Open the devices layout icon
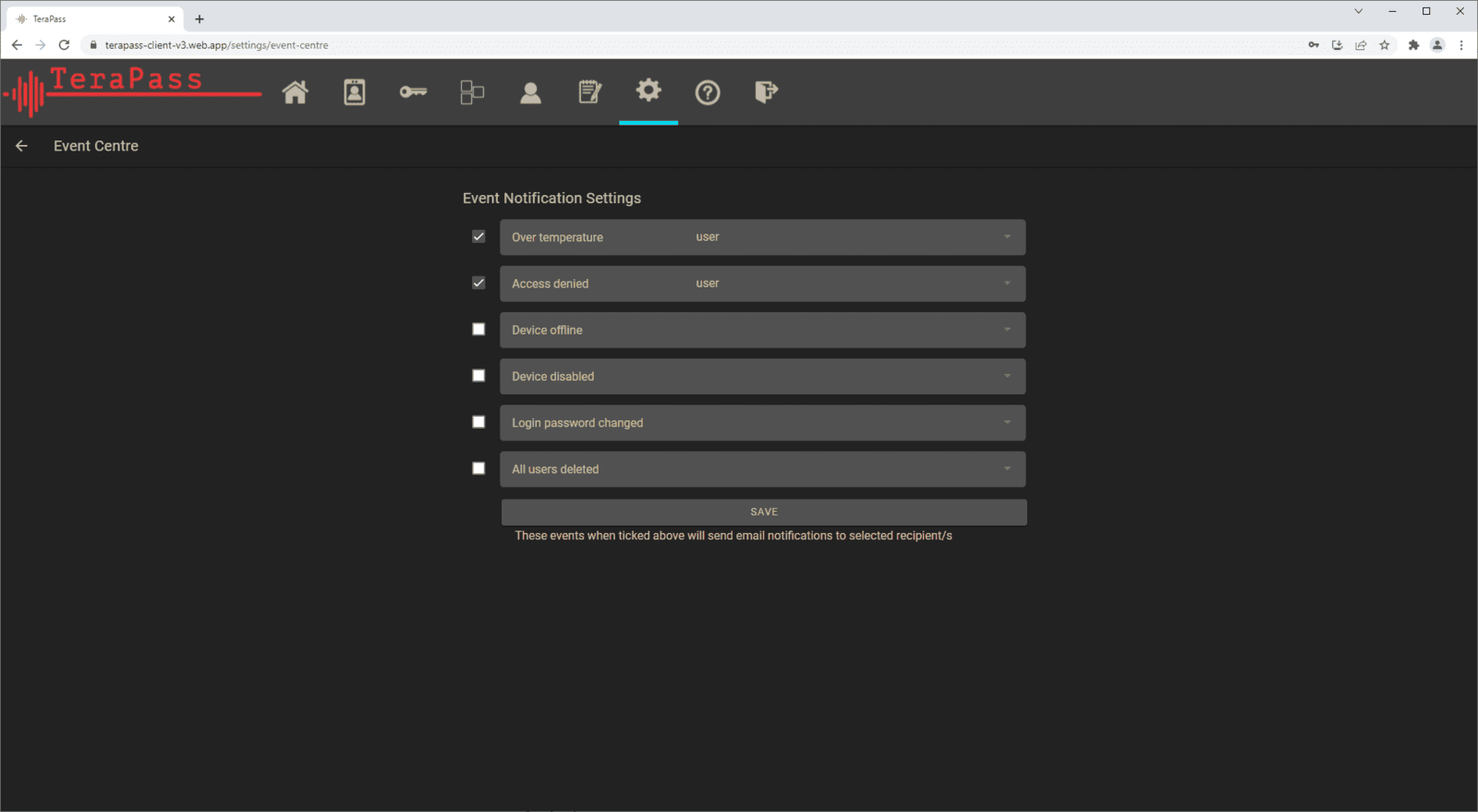This screenshot has height=812, width=1478. [472, 92]
